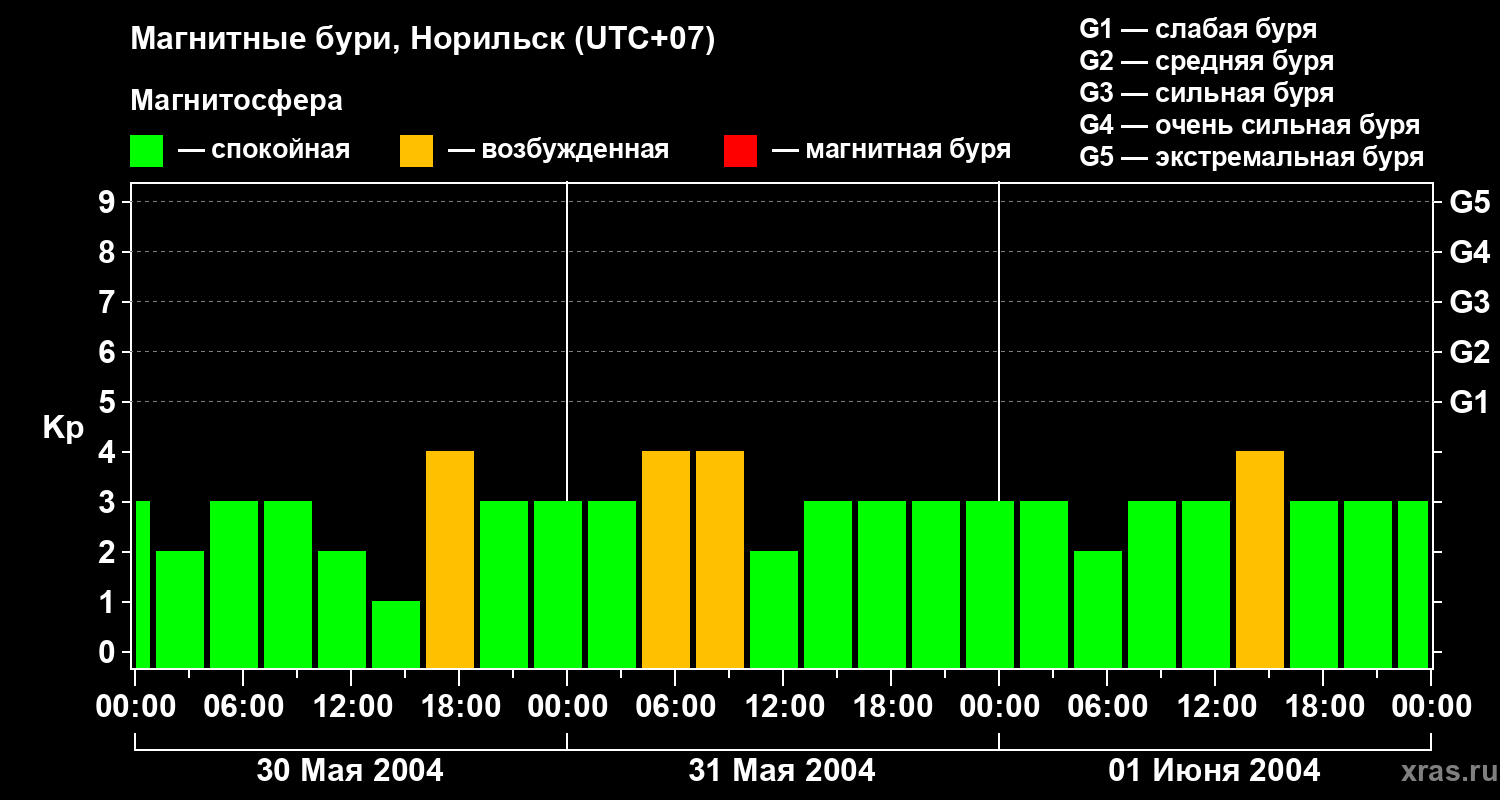The image size is (1500, 800).
Task: Click the 'Магнитосфера' heading
Action: point(236,101)
